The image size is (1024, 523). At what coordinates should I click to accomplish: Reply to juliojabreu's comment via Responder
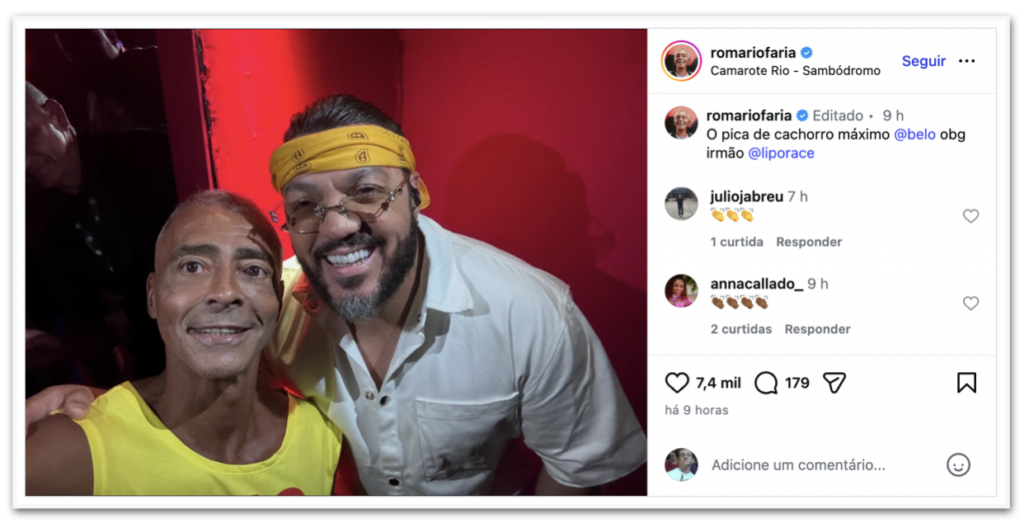(808, 242)
